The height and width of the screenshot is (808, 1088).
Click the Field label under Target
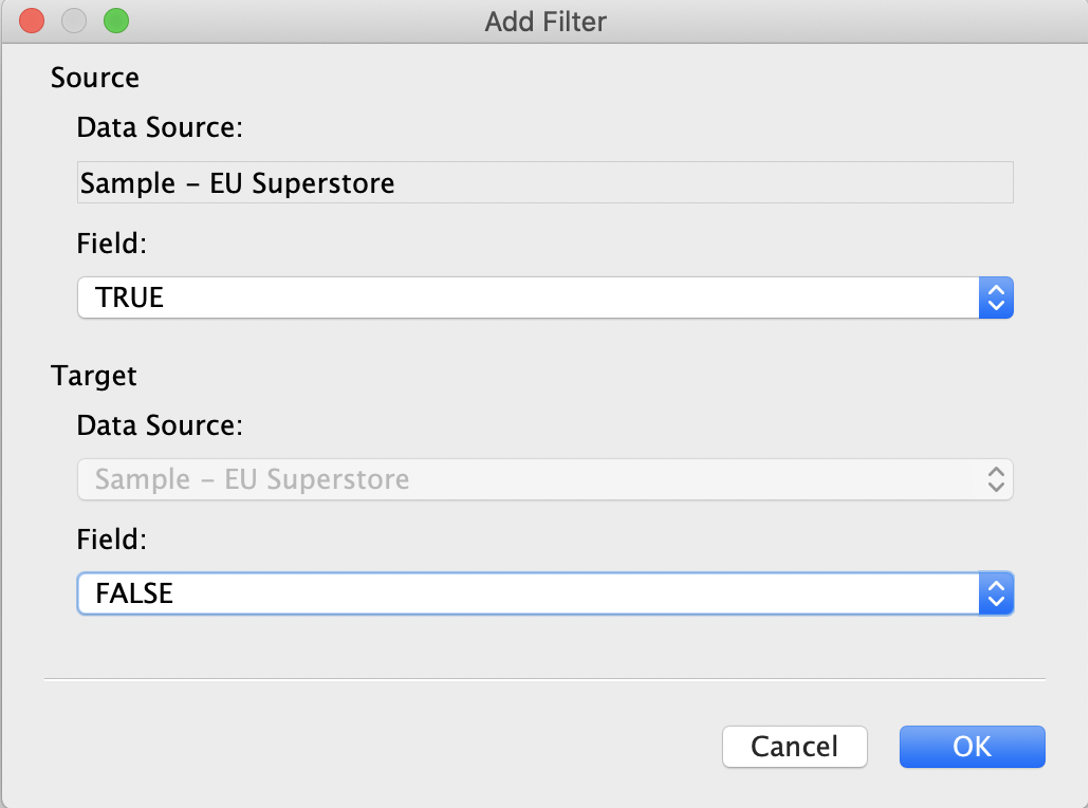tap(112, 539)
